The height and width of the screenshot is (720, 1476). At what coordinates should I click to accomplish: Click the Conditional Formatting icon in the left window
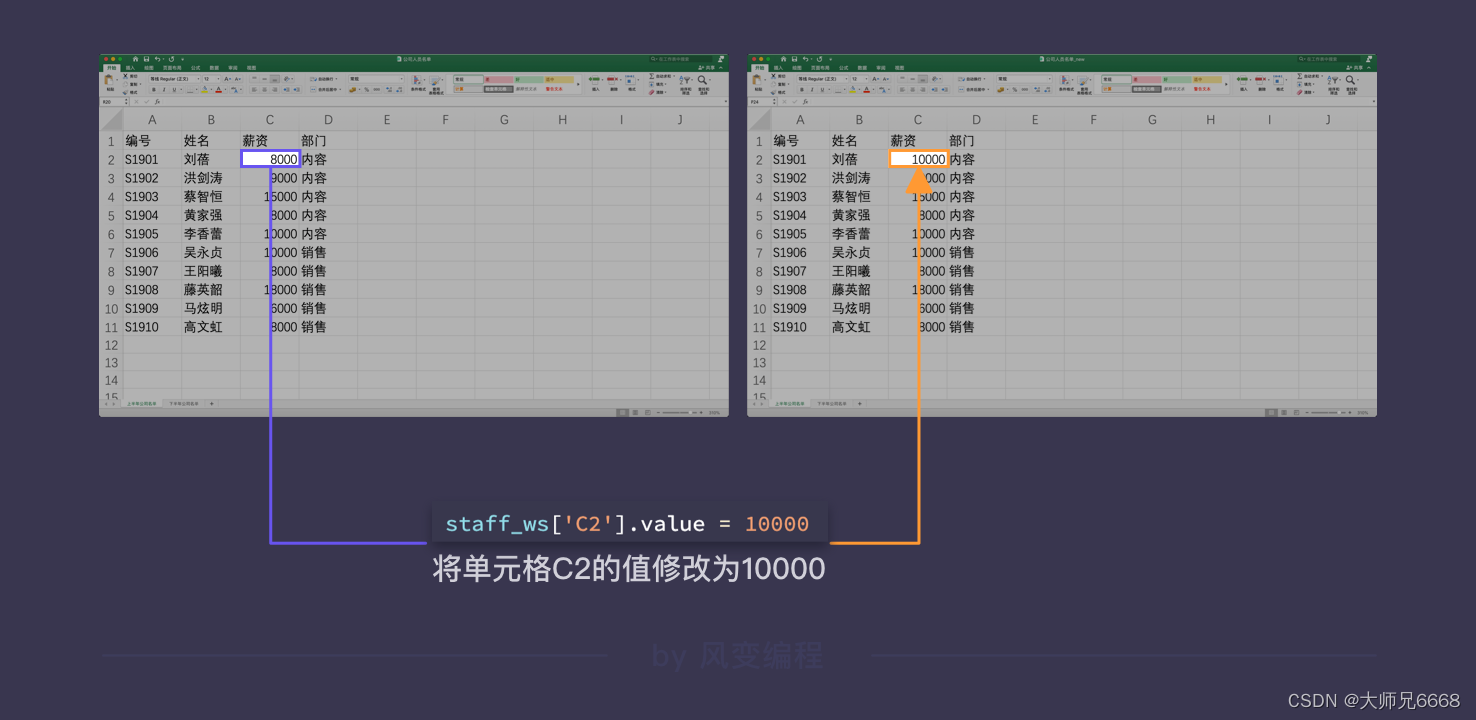coord(416,80)
